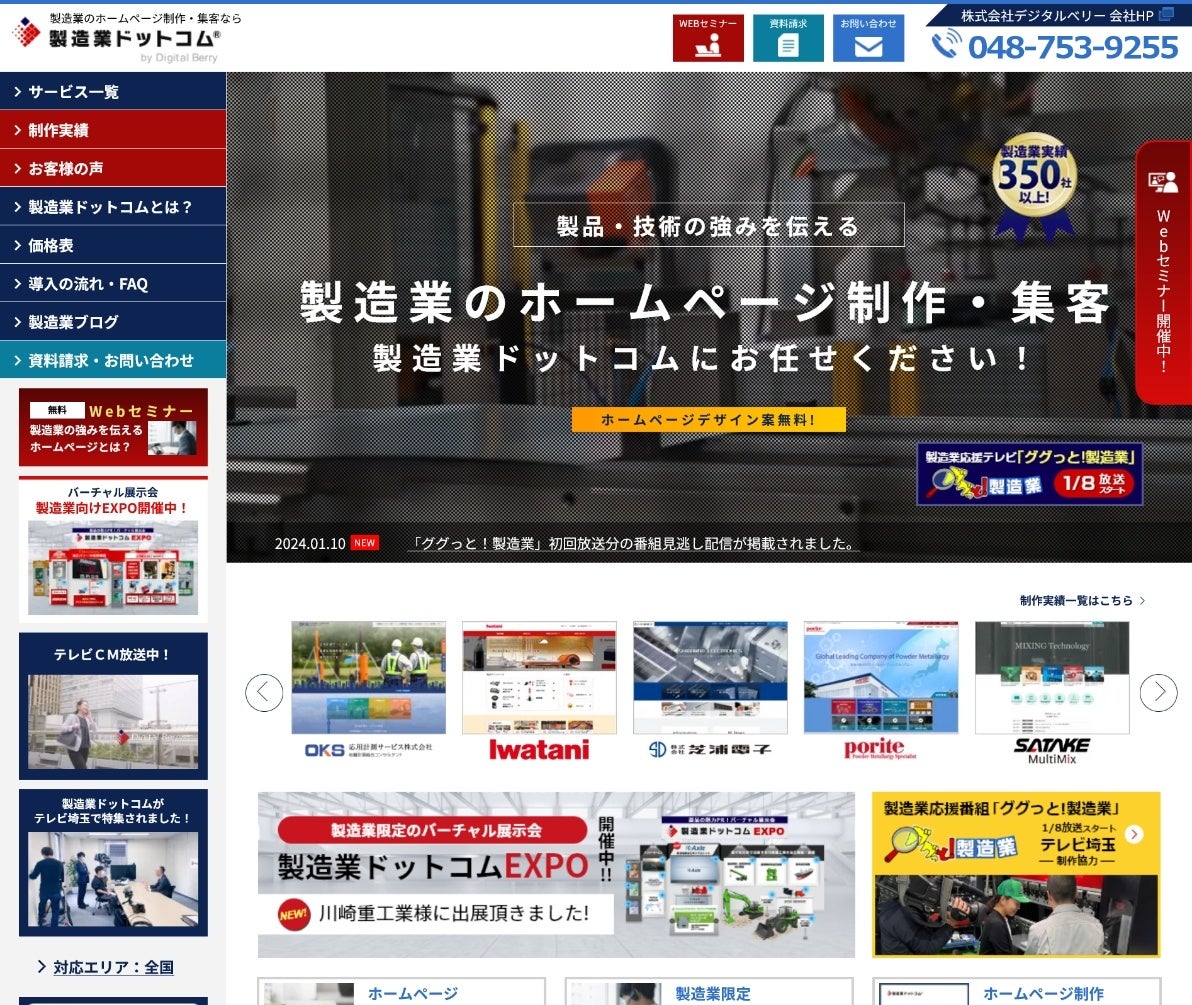The width and height of the screenshot is (1192, 1005).
Task: Click the chevron beside サービス一覧
Action: pos(17,91)
